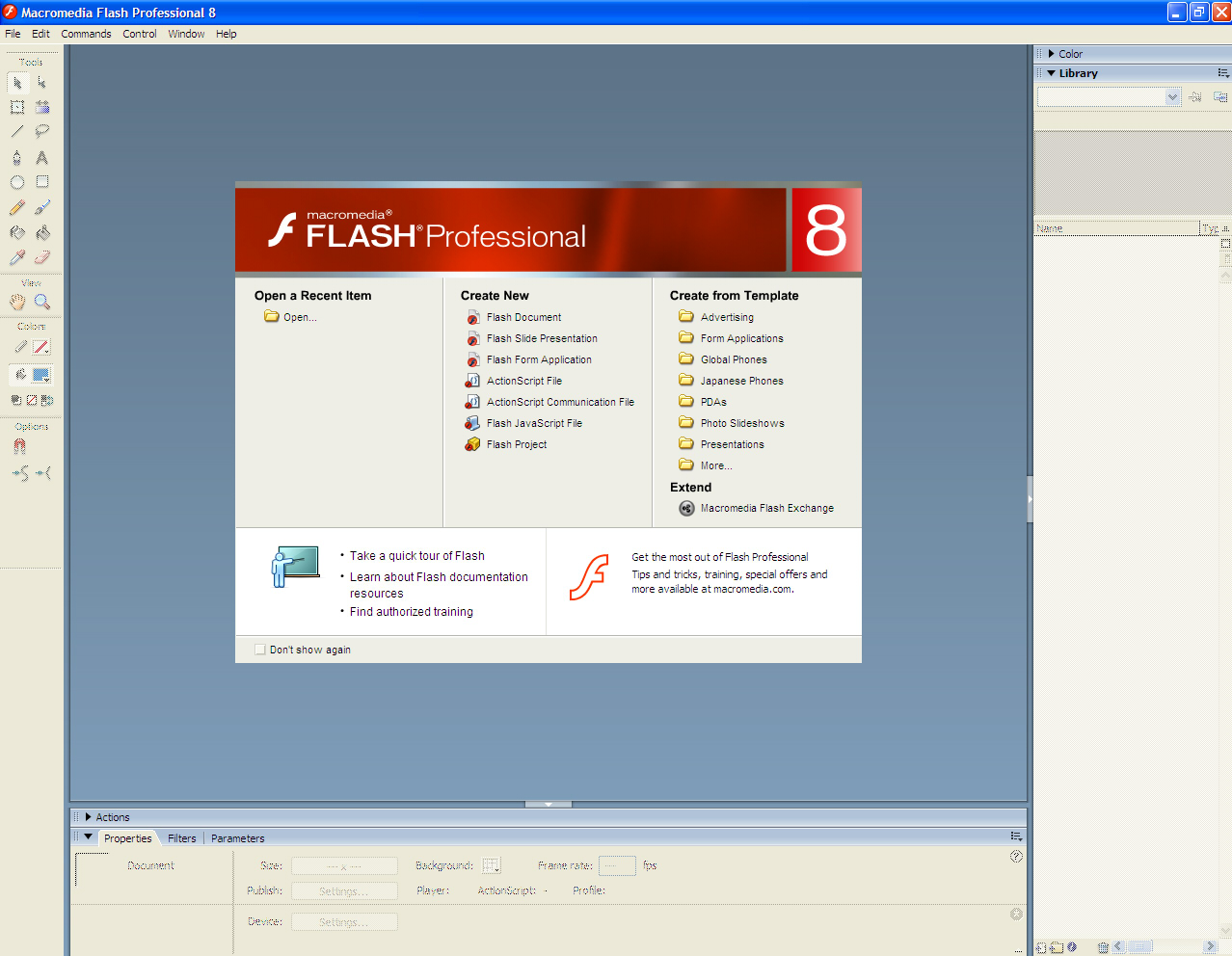Select the Text tool
The height and width of the screenshot is (956, 1232).
(41, 157)
